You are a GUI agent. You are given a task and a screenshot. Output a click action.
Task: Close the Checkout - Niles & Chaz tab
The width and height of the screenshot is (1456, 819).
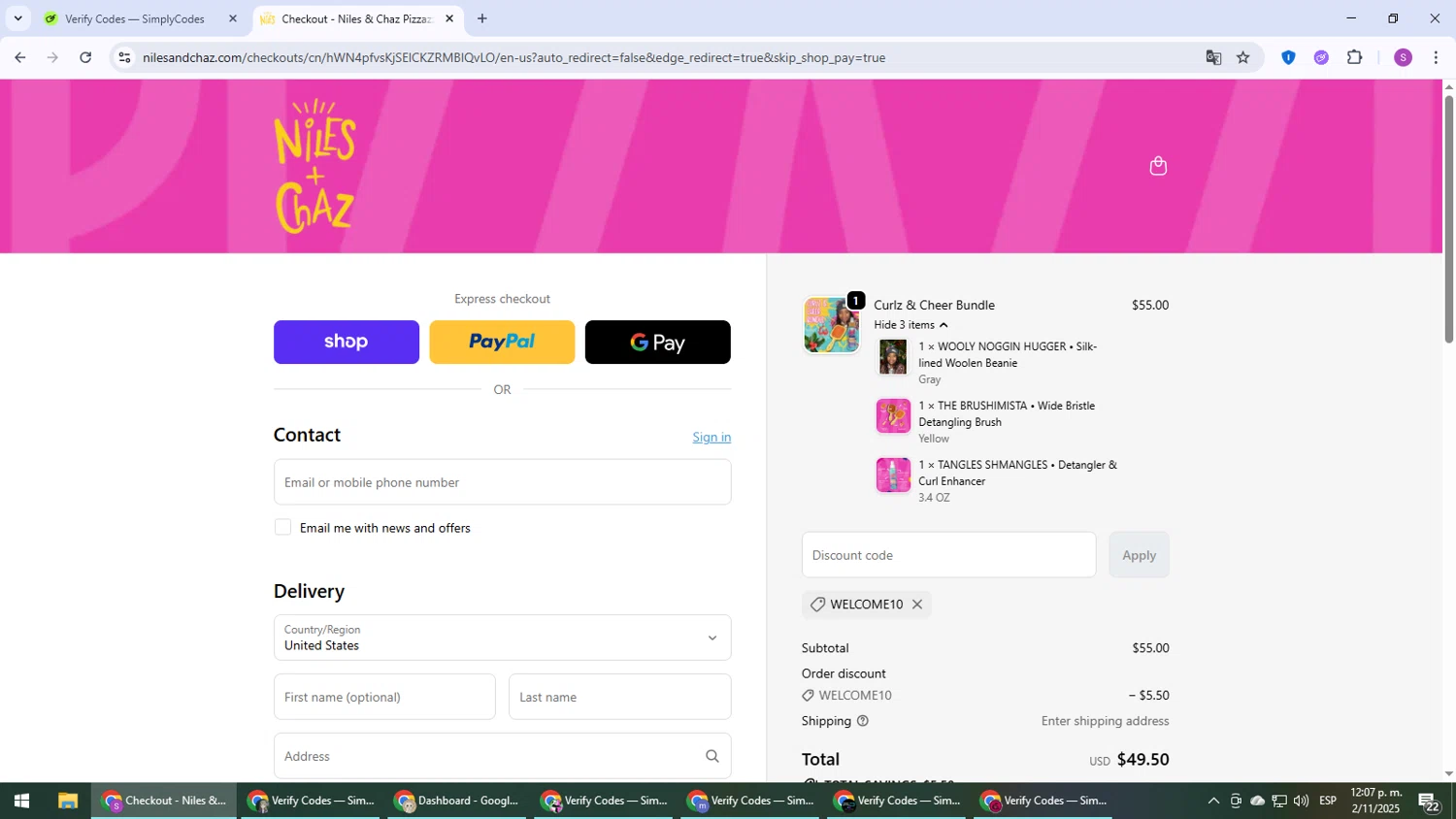[x=449, y=18]
